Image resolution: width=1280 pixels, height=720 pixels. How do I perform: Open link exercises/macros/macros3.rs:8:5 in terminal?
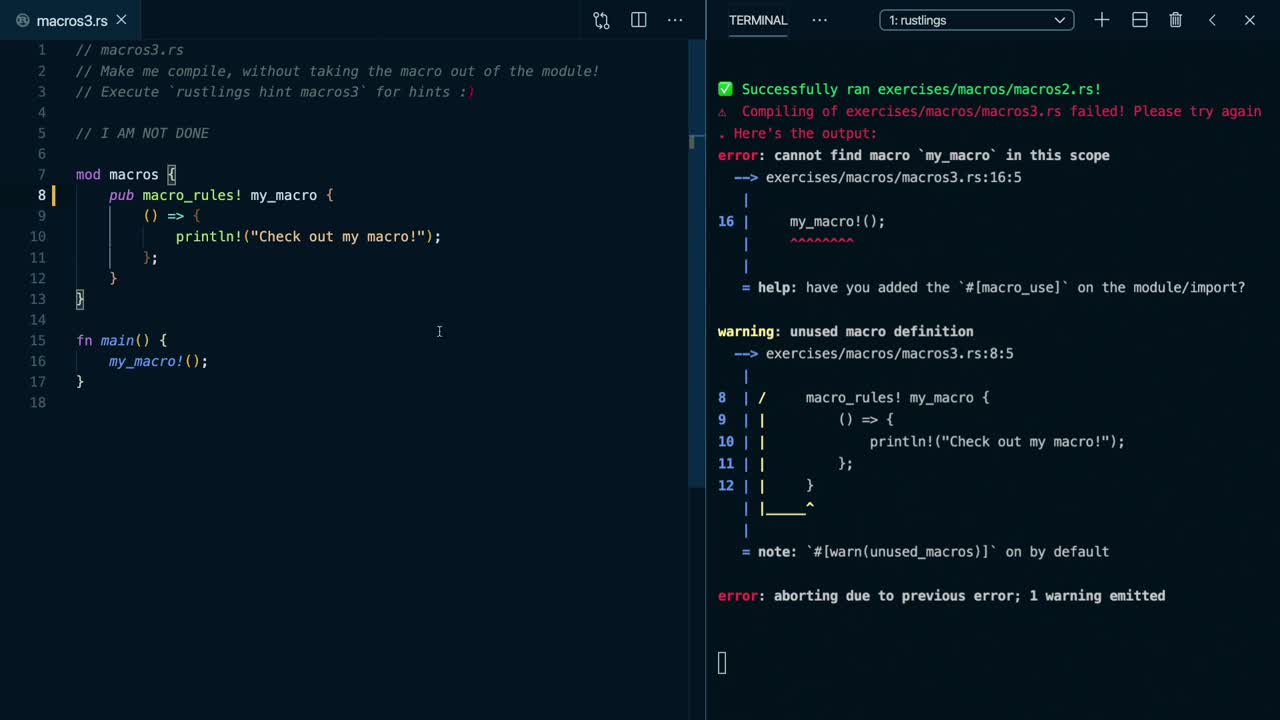click(x=889, y=354)
